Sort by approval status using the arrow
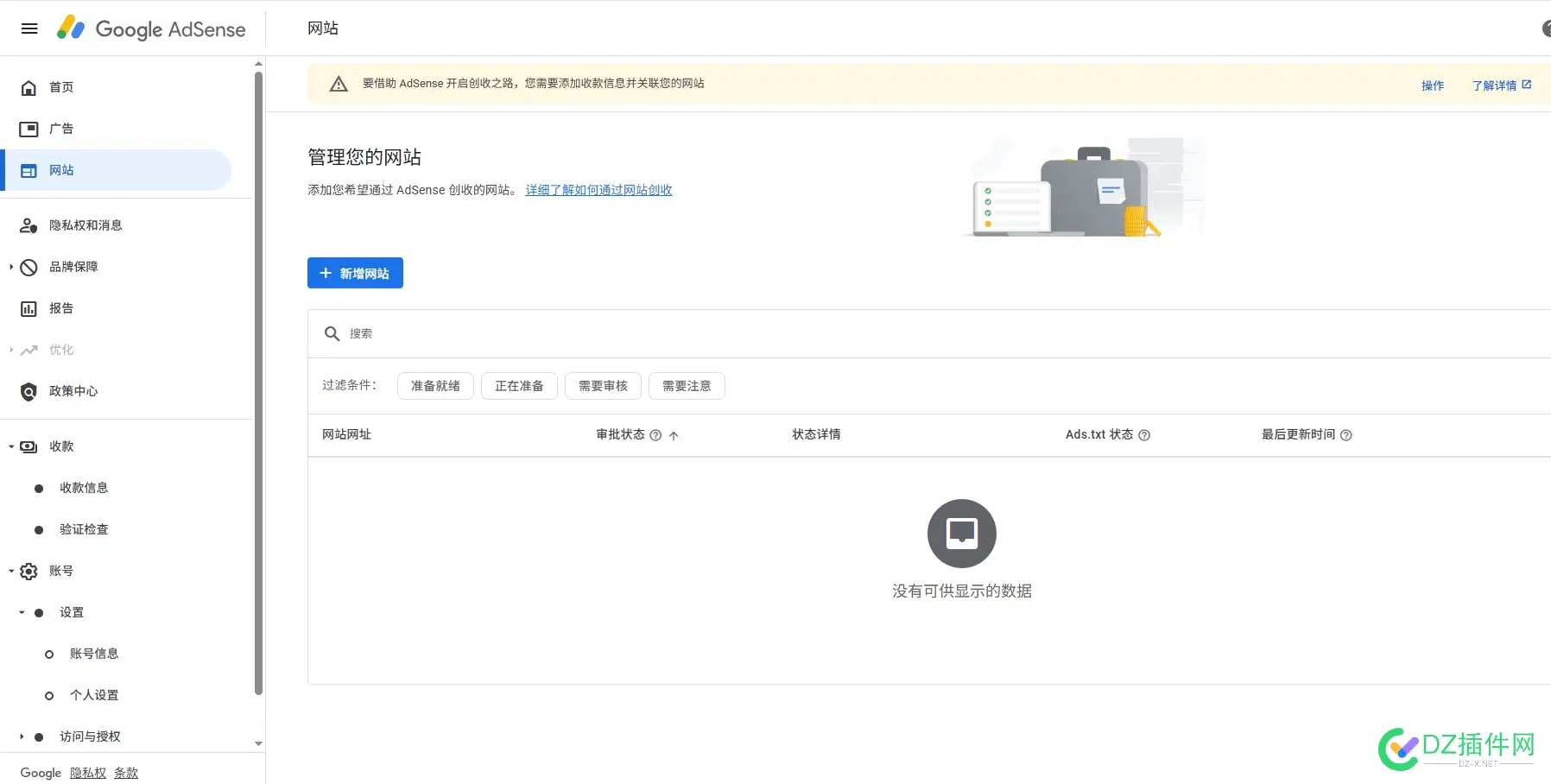Screen dimensions: 1551x784 pos(674,436)
